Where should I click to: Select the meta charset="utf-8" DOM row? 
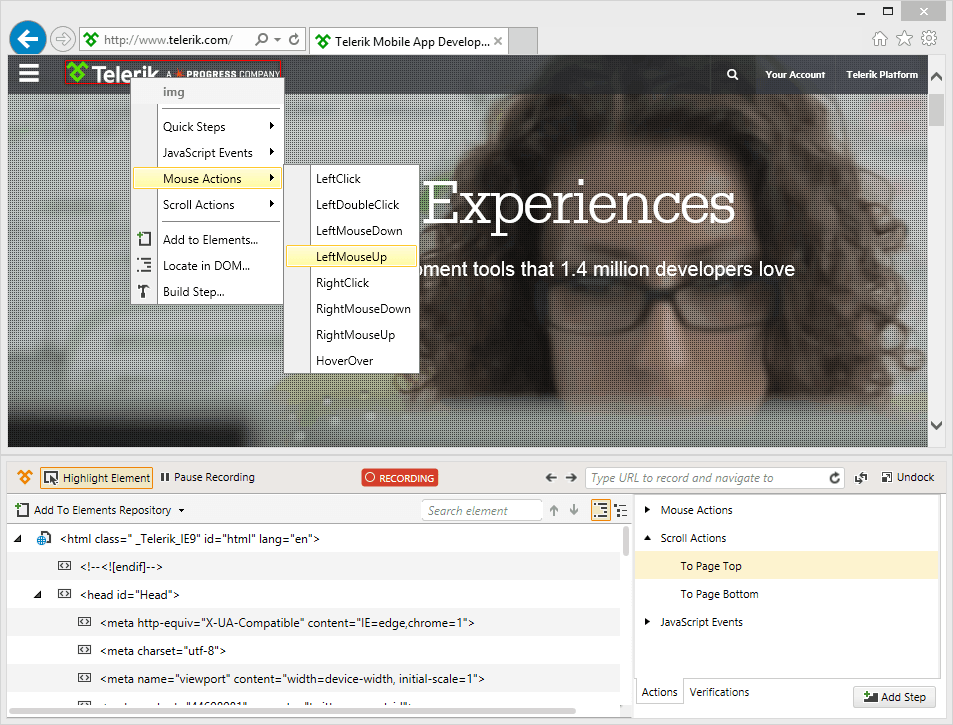[x=314, y=651]
